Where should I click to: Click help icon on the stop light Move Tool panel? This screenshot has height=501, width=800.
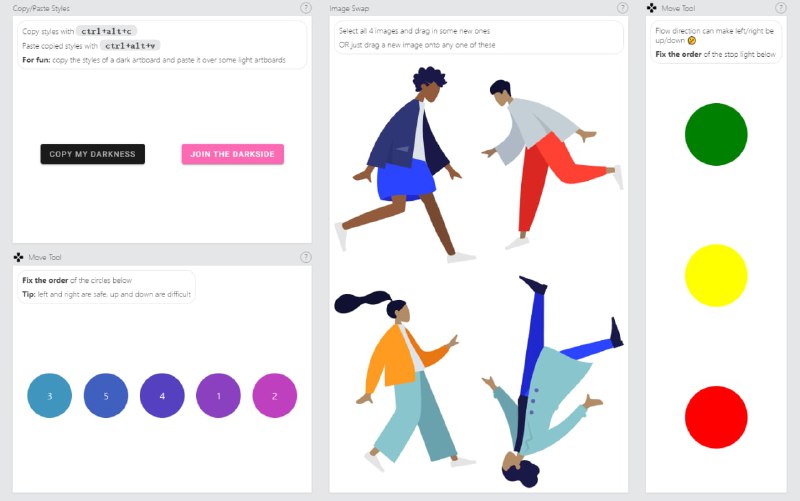781,8
